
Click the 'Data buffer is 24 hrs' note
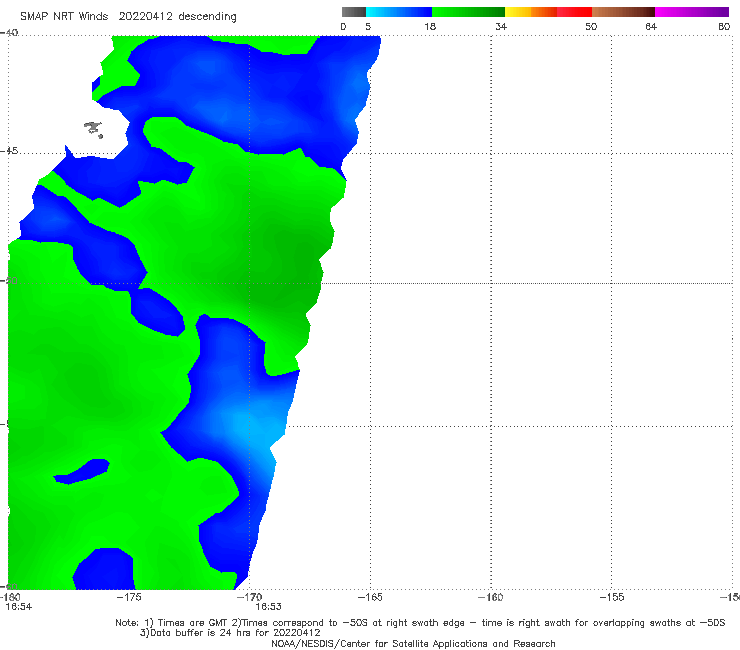point(230,633)
